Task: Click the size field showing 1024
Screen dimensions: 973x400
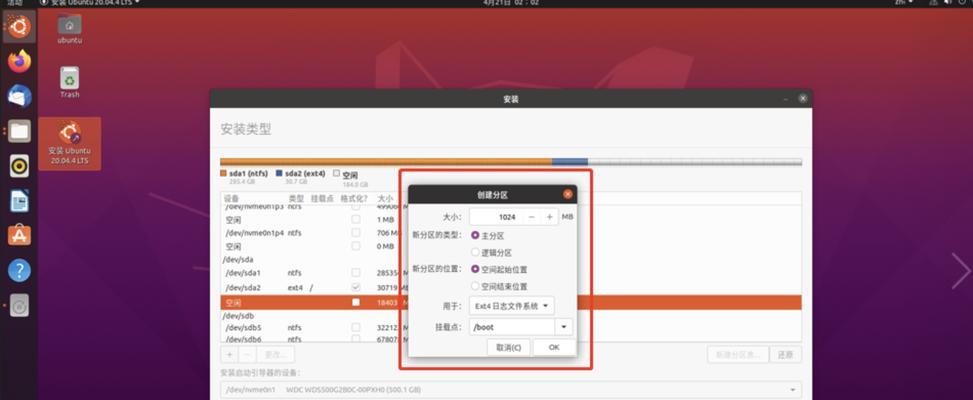Action: click(496, 217)
